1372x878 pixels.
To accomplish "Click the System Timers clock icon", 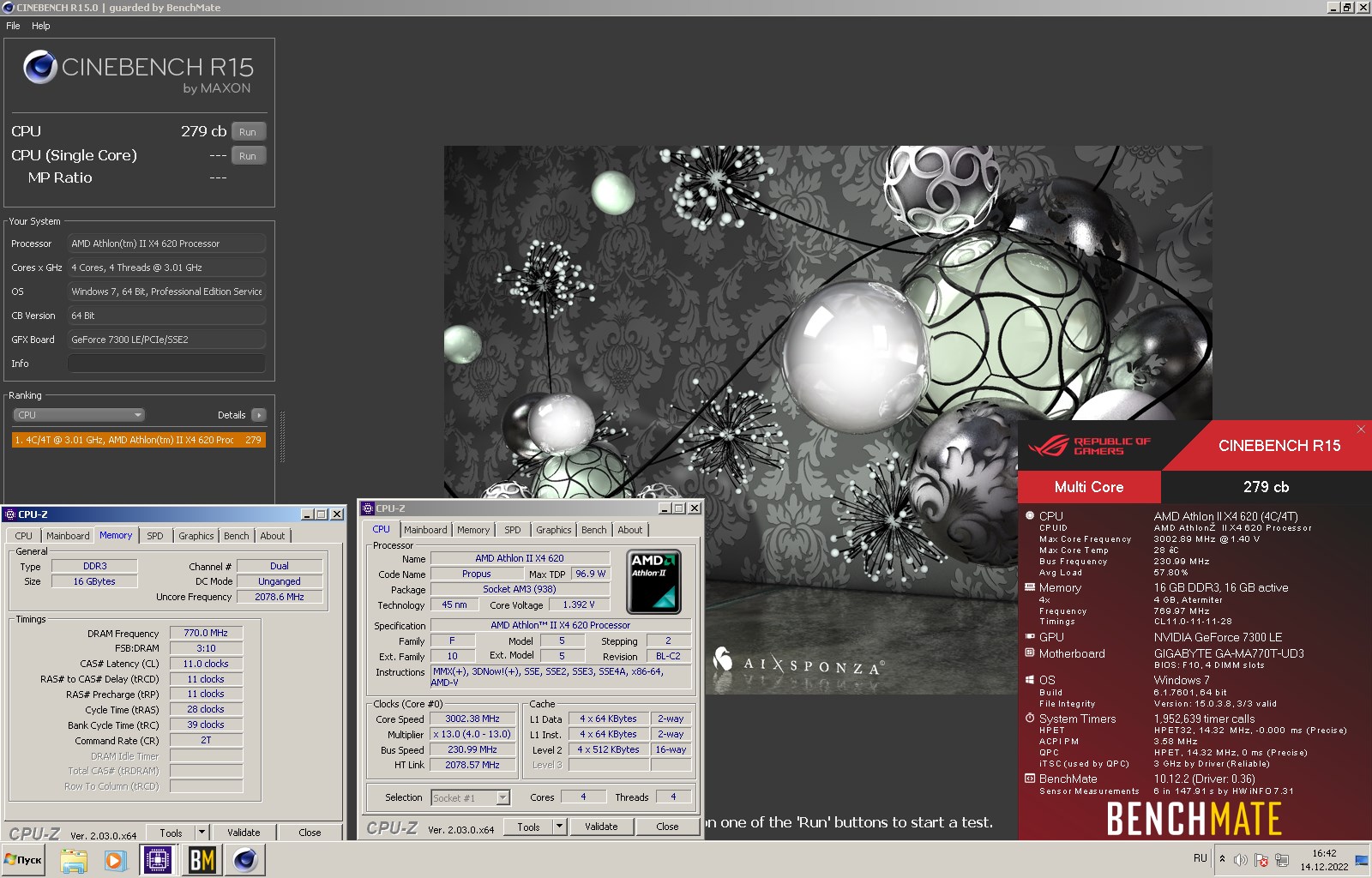I will click(1030, 719).
